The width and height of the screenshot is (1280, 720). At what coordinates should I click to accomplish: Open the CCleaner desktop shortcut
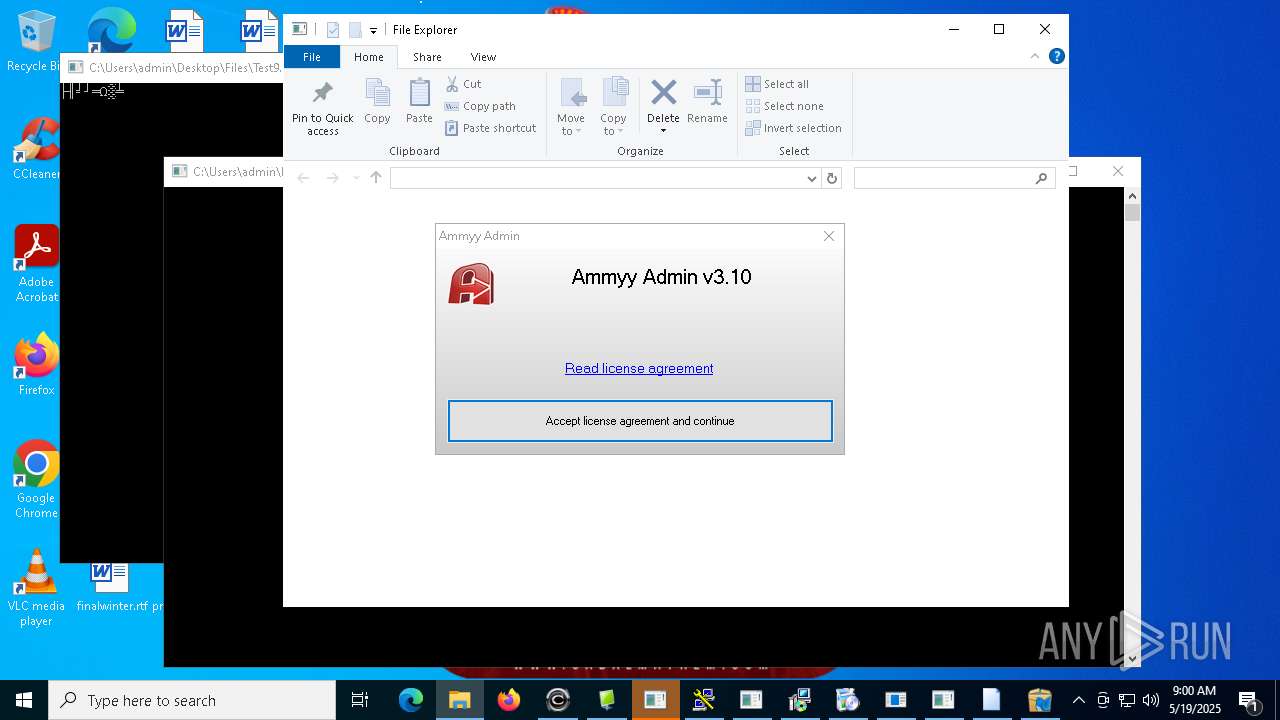36,149
